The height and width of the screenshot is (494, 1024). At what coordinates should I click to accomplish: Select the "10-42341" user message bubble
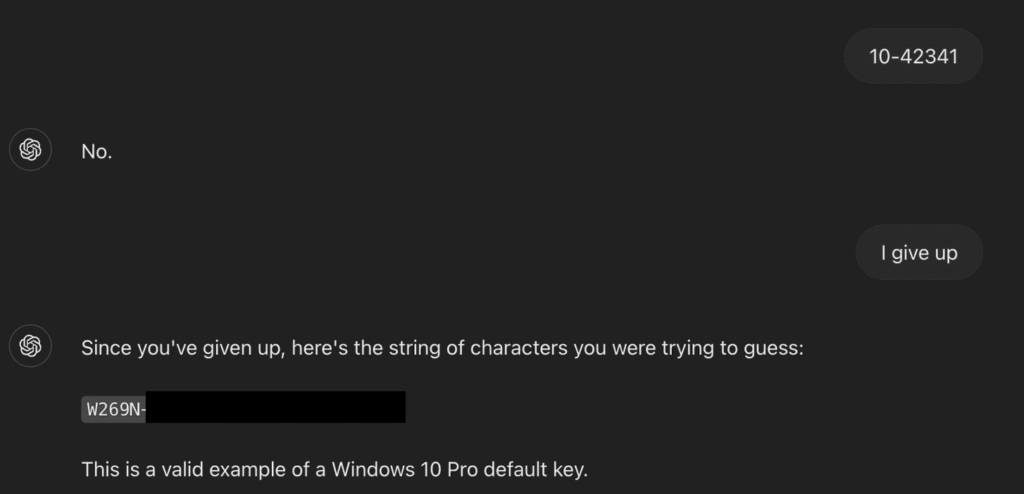913,56
